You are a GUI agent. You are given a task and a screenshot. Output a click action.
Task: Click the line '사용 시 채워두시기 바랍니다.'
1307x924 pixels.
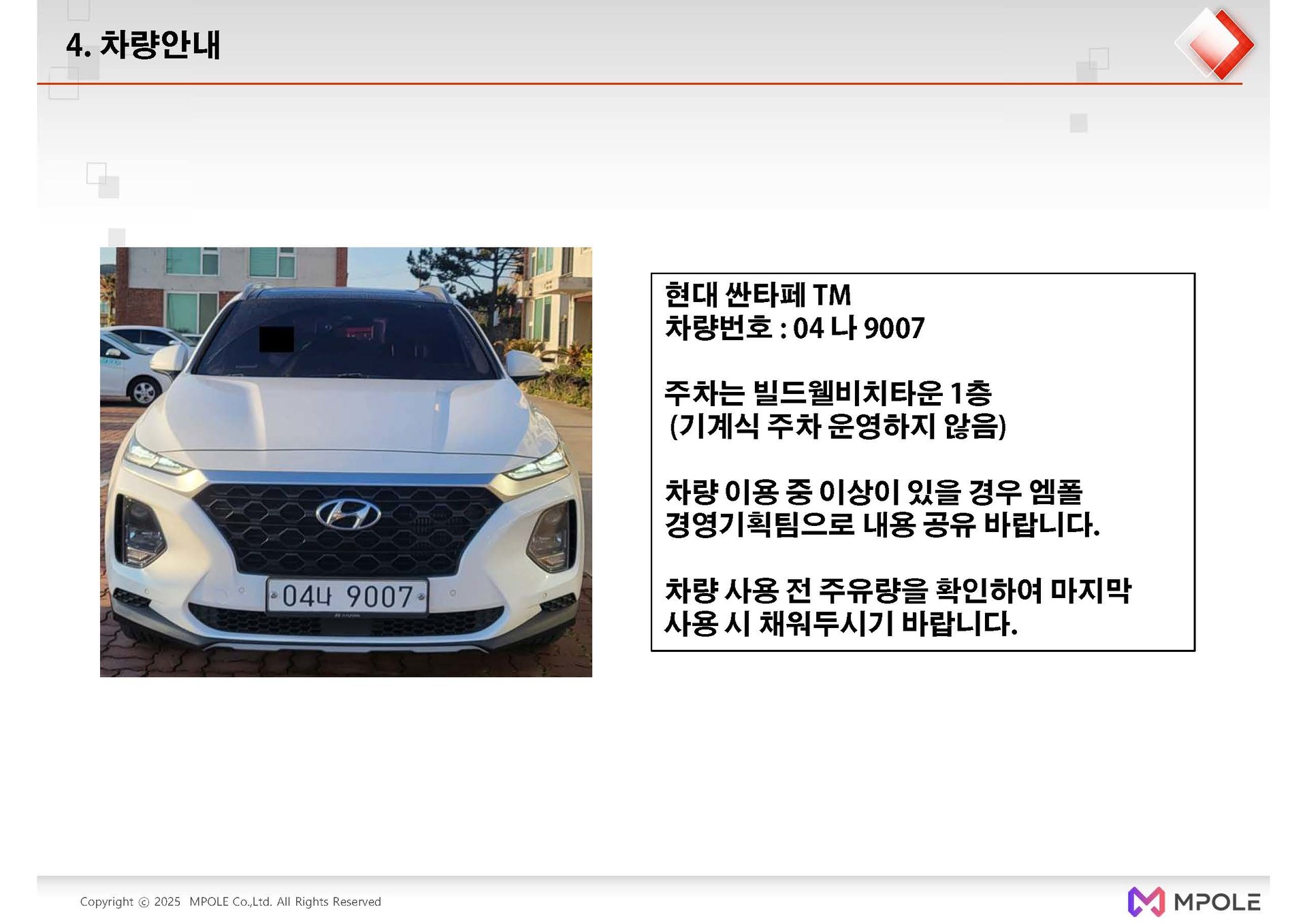841,623
